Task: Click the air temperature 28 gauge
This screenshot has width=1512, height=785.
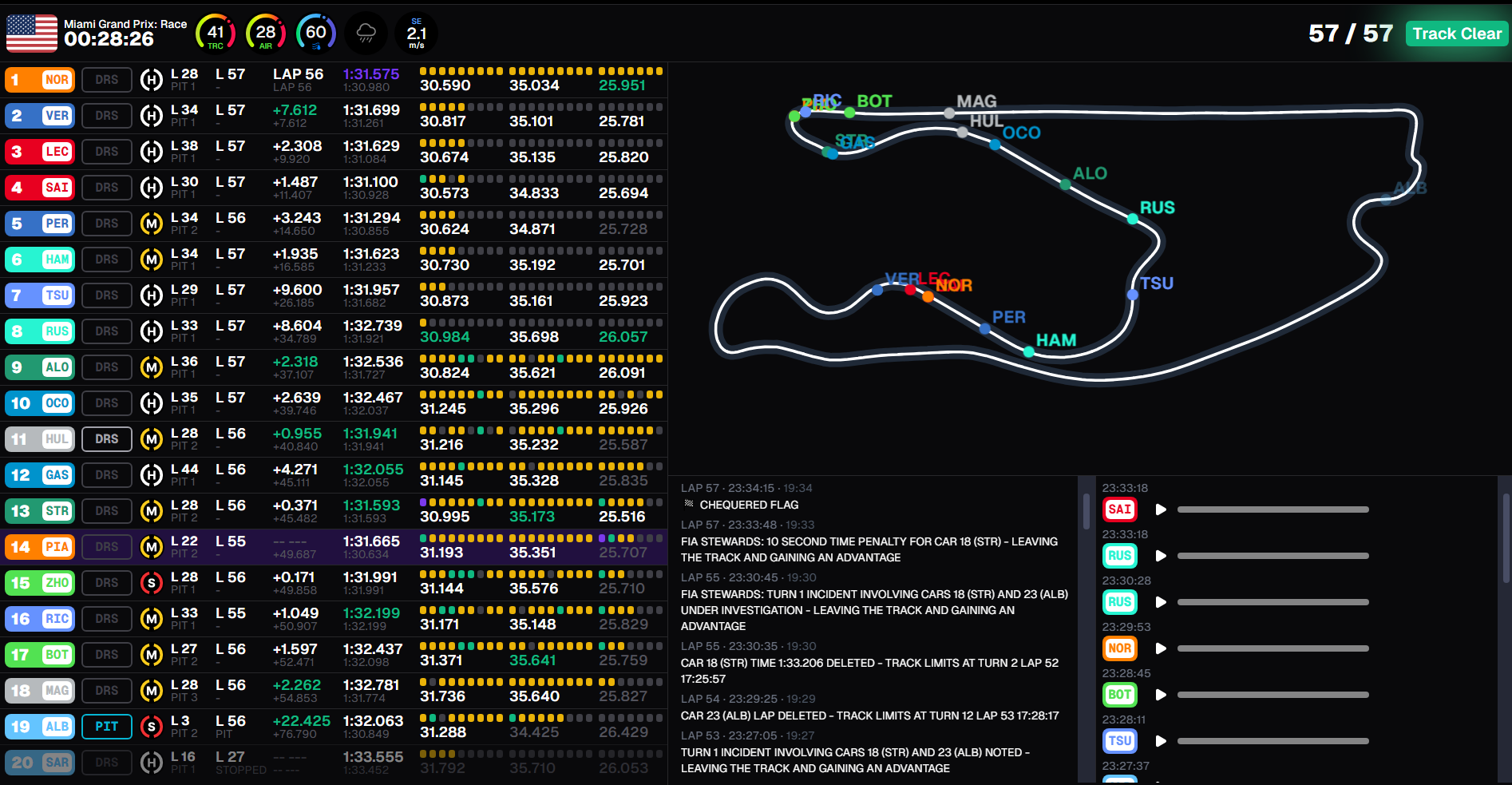Action: [266, 34]
